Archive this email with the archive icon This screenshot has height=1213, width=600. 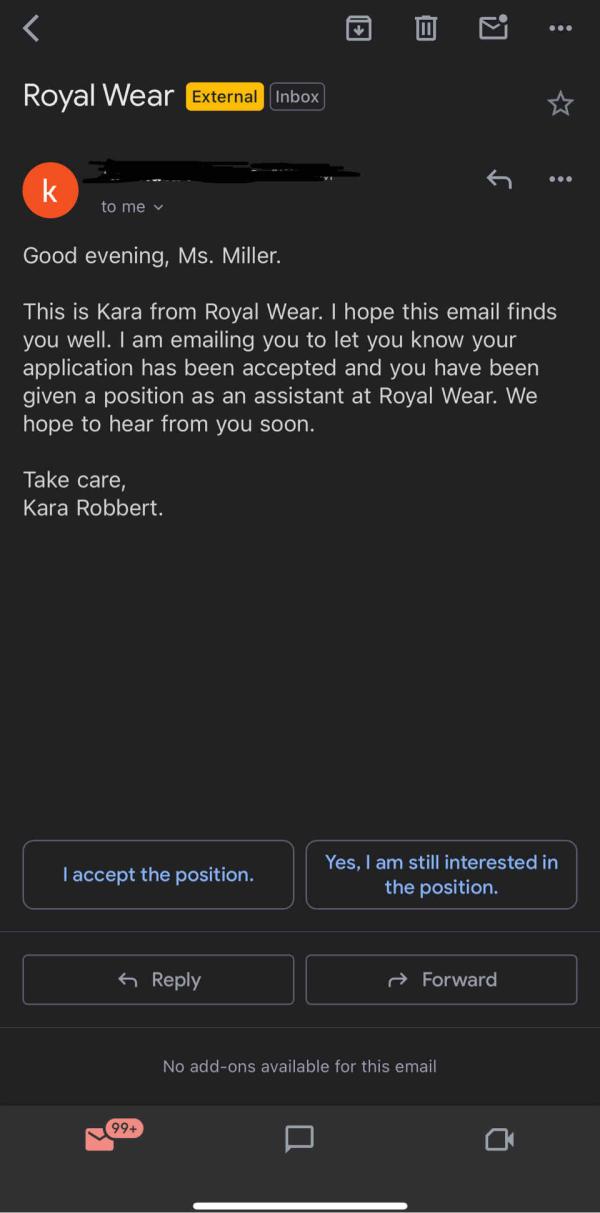click(x=358, y=29)
